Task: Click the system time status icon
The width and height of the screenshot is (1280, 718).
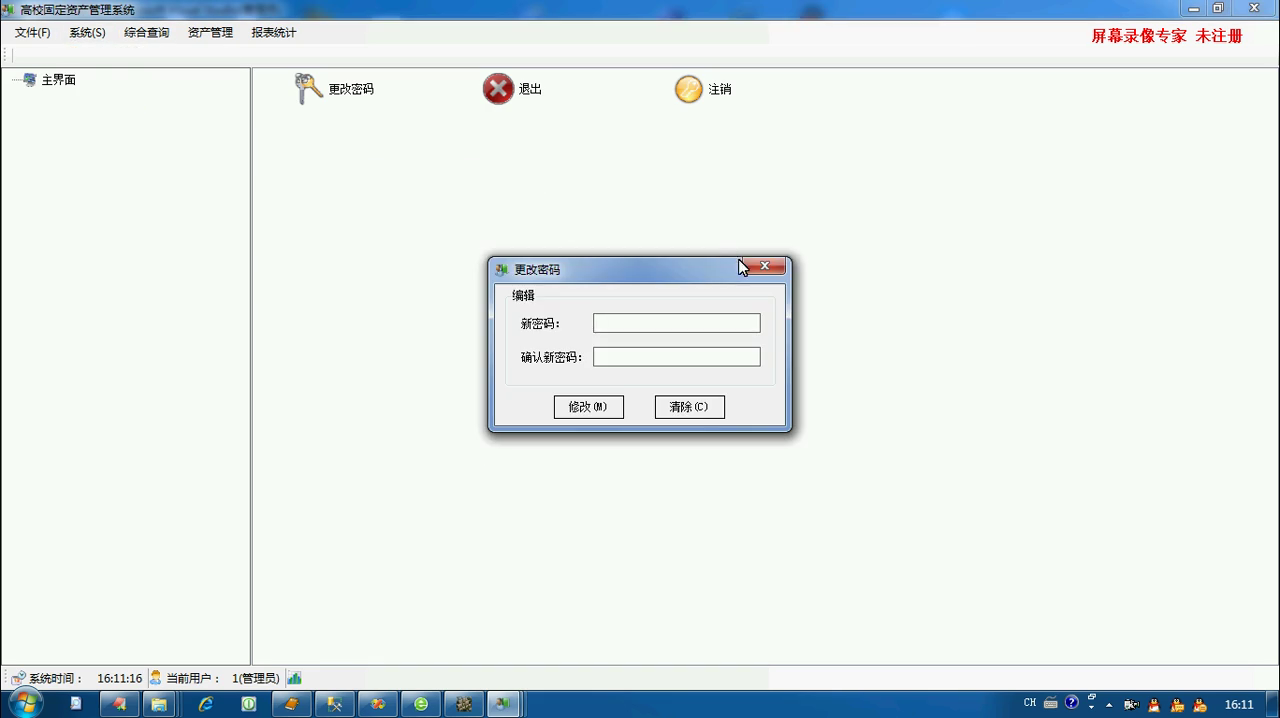Action: point(18,678)
